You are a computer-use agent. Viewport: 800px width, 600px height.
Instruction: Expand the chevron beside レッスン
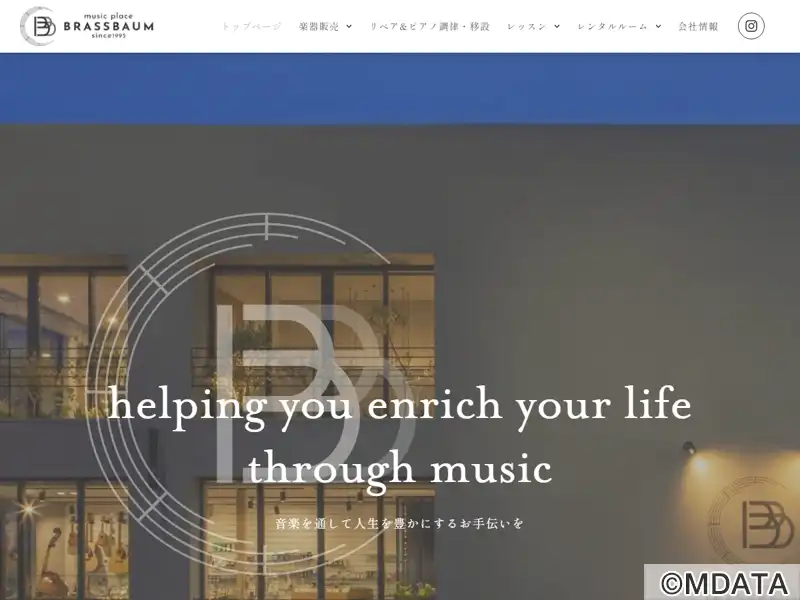click(x=557, y=27)
